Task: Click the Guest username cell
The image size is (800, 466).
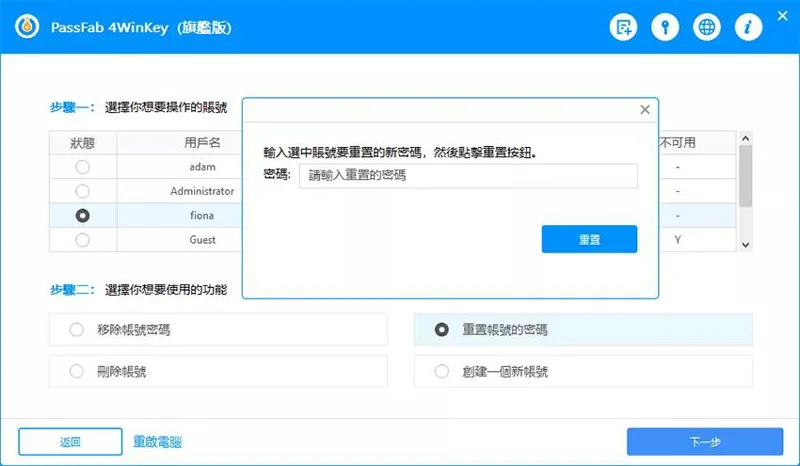Action: coord(203,240)
